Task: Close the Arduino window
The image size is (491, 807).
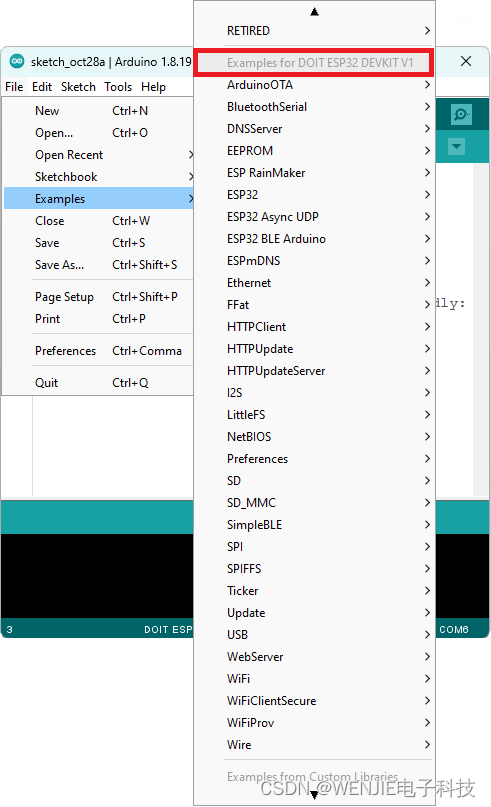Action: click(466, 61)
